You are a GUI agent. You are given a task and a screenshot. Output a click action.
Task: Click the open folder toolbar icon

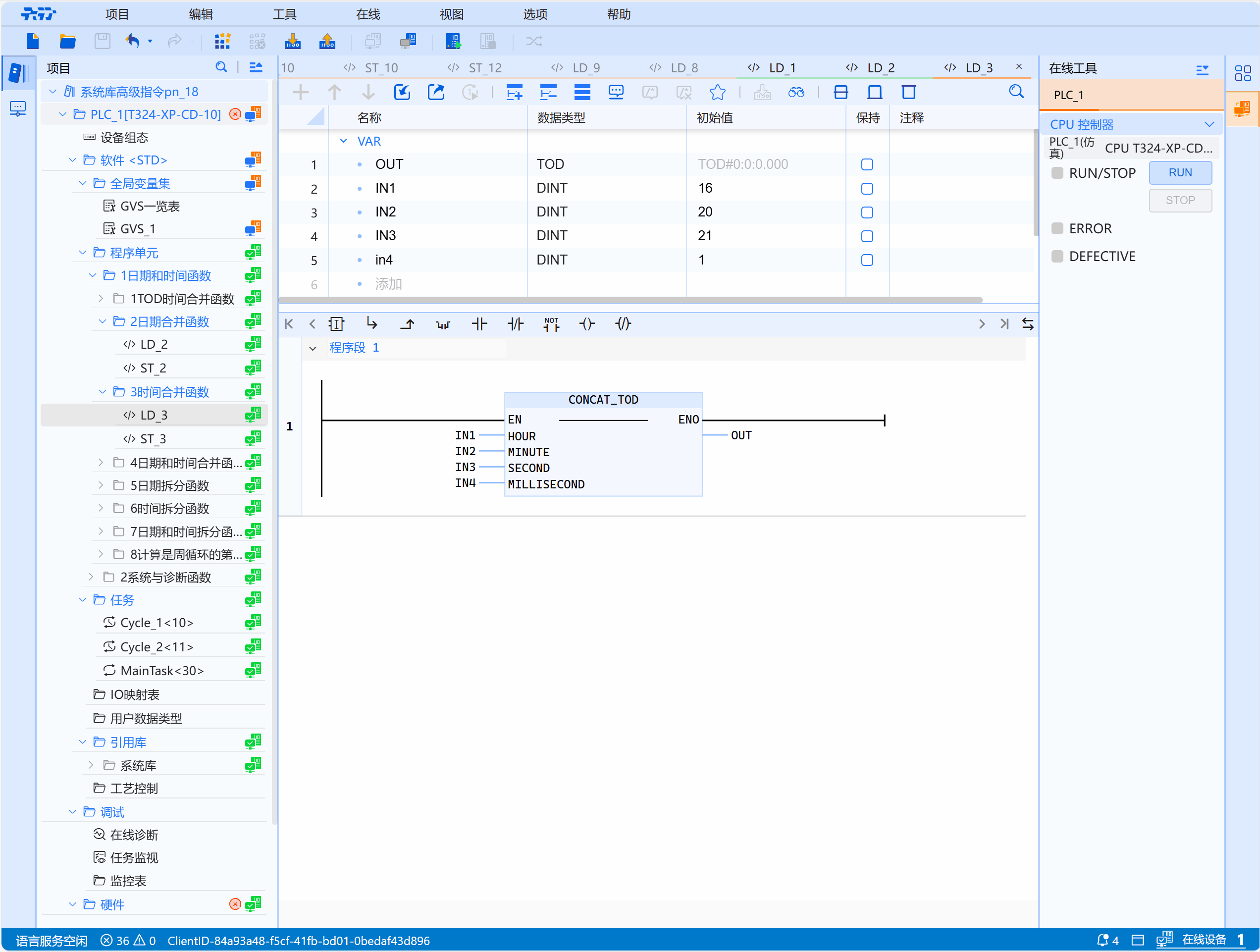tap(67, 41)
